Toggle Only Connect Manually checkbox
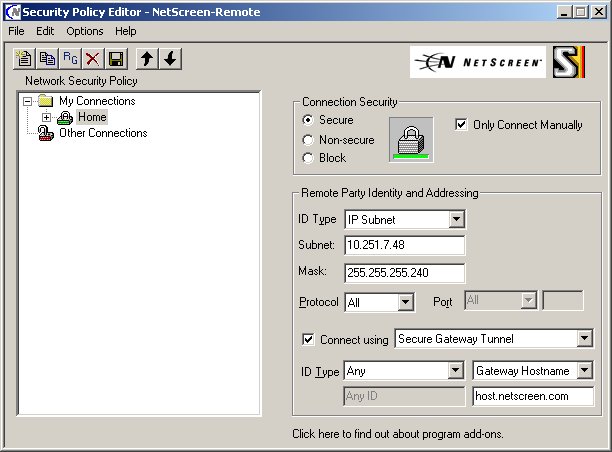Viewport: 612px width, 452px height. point(461,125)
